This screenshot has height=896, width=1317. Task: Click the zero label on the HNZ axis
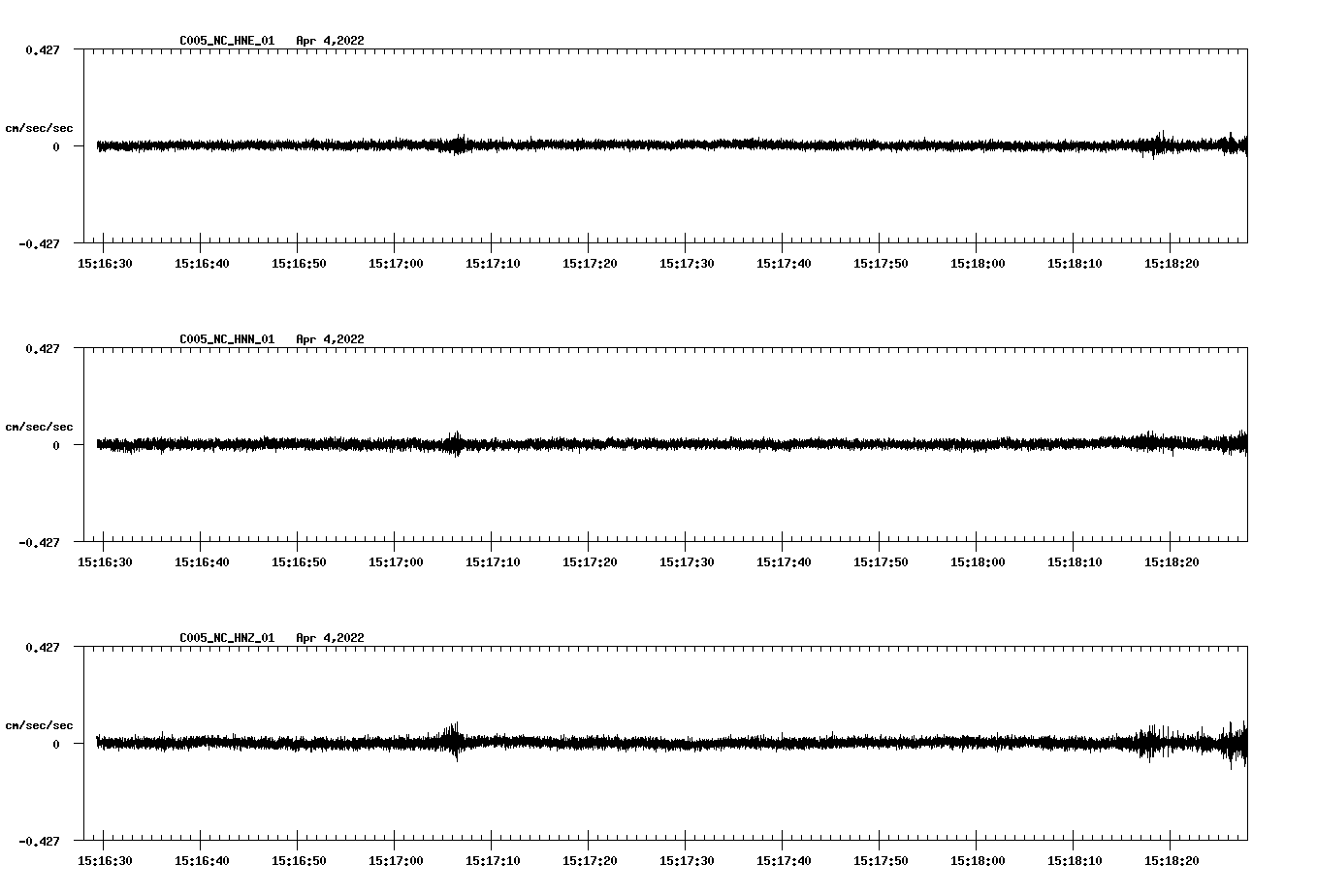click(x=56, y=744)
